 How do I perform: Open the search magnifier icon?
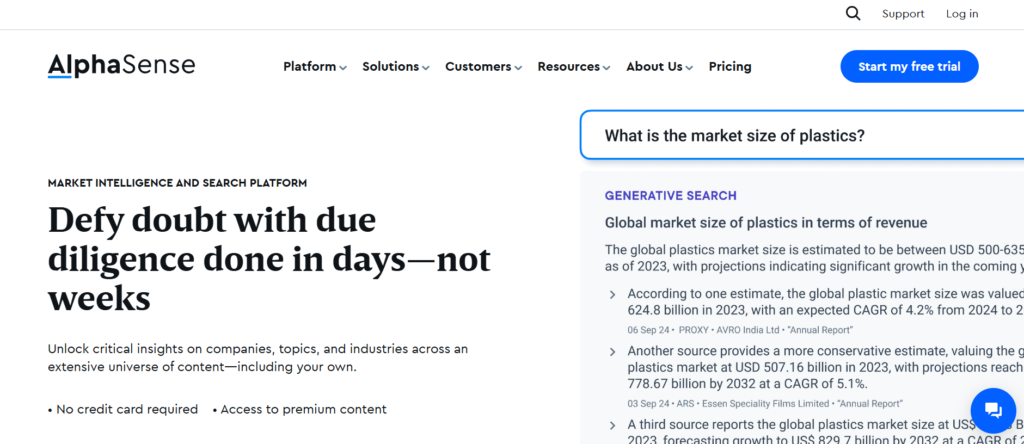[x=853, y=14]
